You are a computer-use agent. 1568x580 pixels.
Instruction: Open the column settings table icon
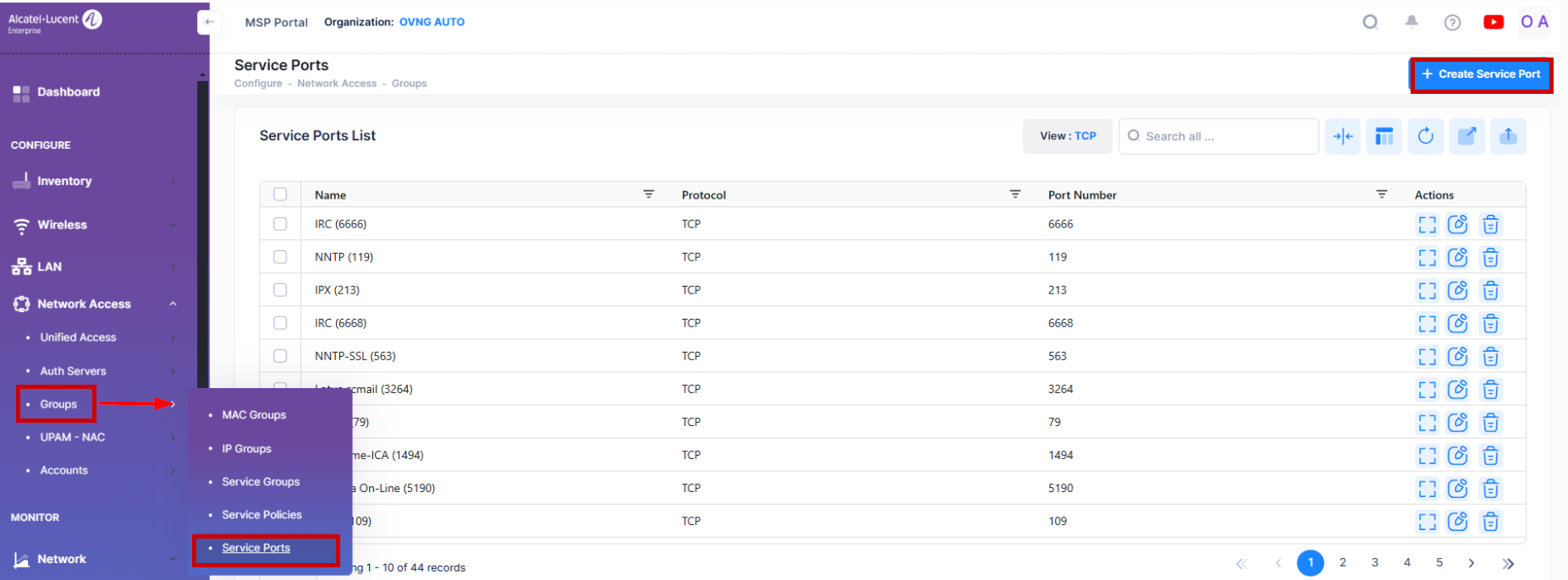point(1384,136)
